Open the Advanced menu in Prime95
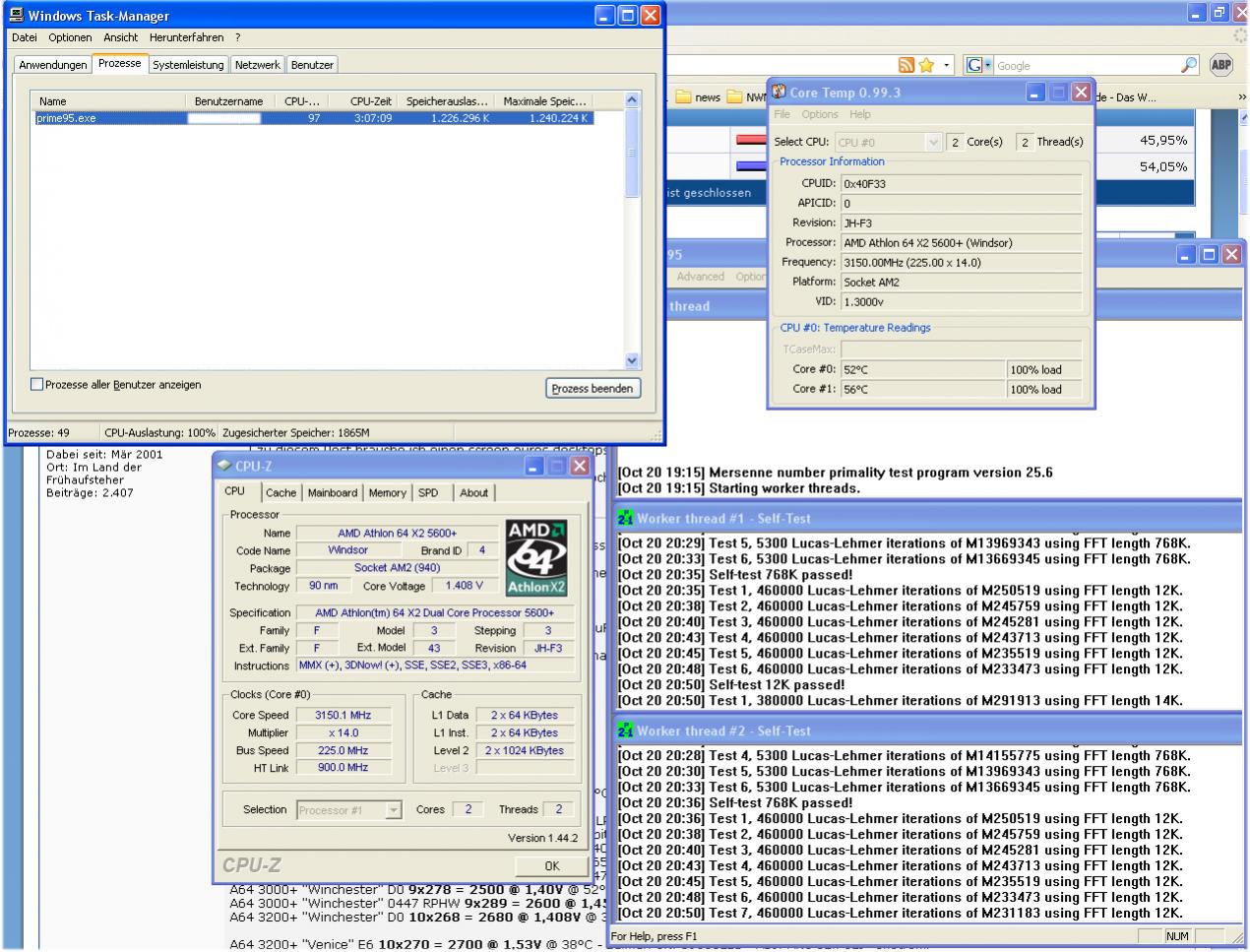The width and height of the screenshot is (1250, 952). (x=700, y=277)
